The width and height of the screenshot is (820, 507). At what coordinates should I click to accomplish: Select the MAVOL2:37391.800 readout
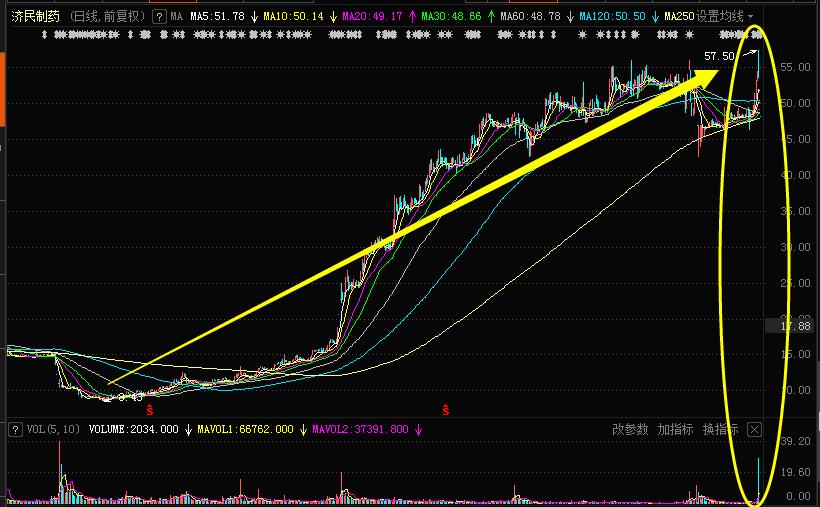(360, 430)
